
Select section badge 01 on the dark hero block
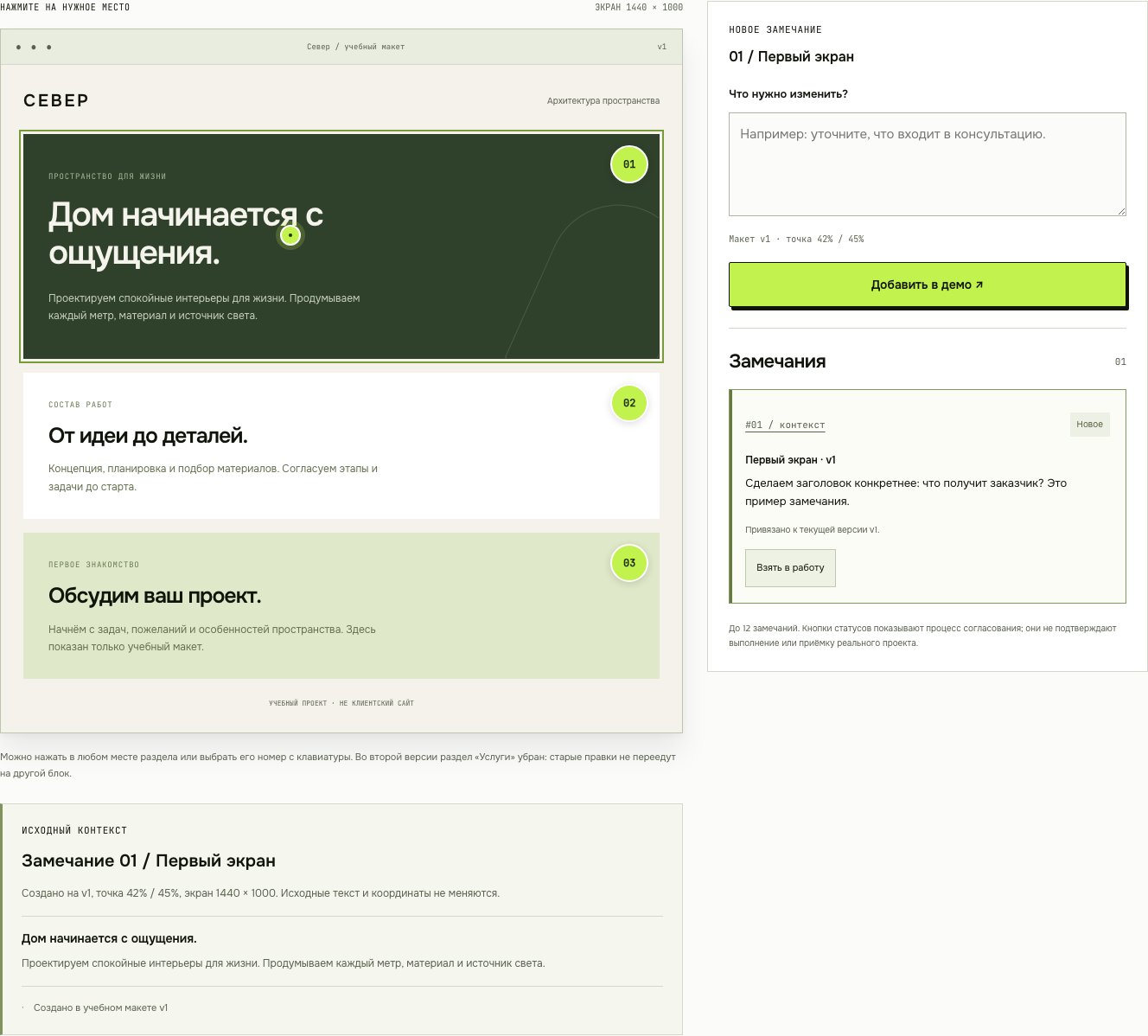tap(629, 164)
